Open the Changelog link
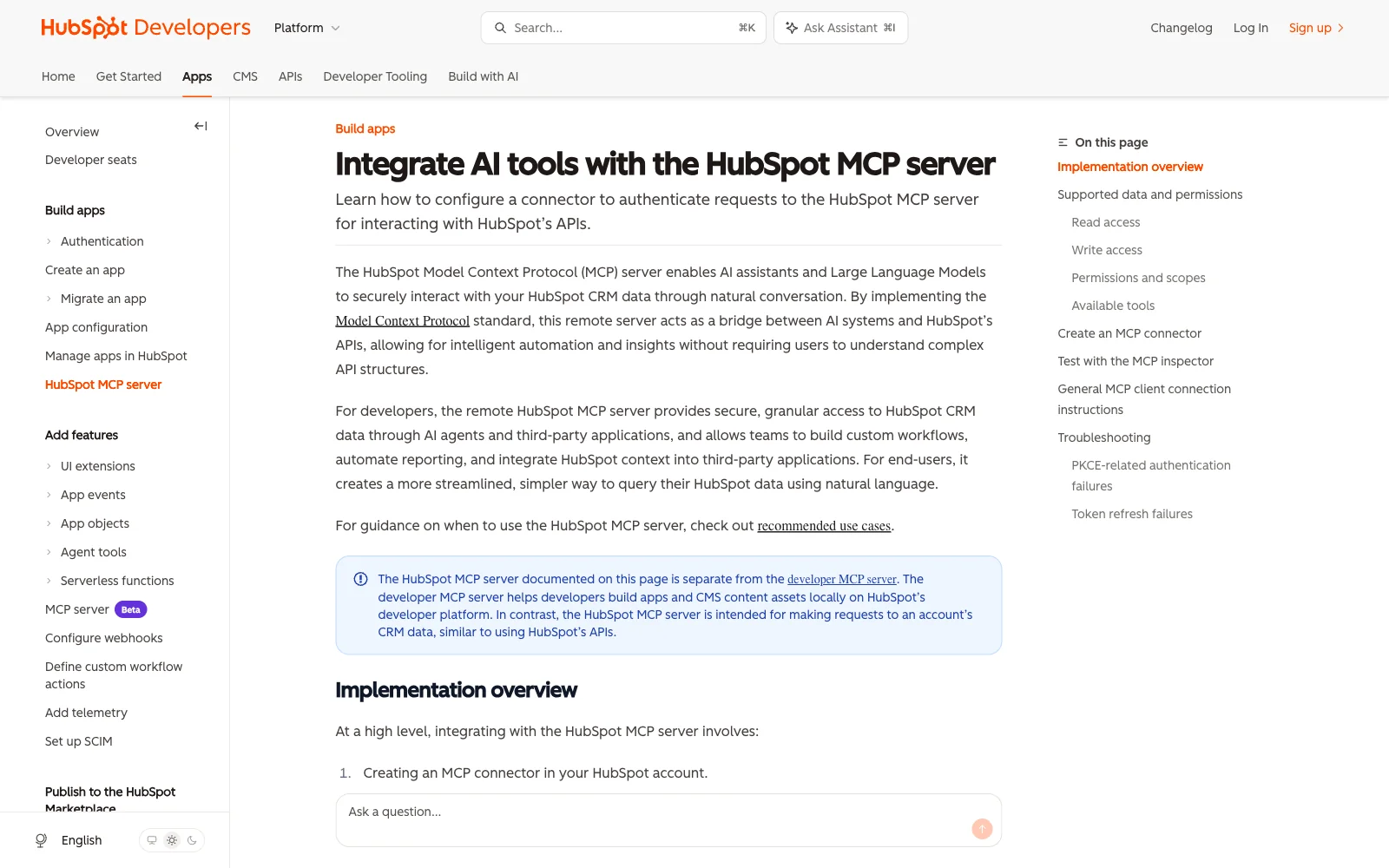The width and height of the screenshot is (1389, 868). pyautogui.click(x=1181, y=28)
